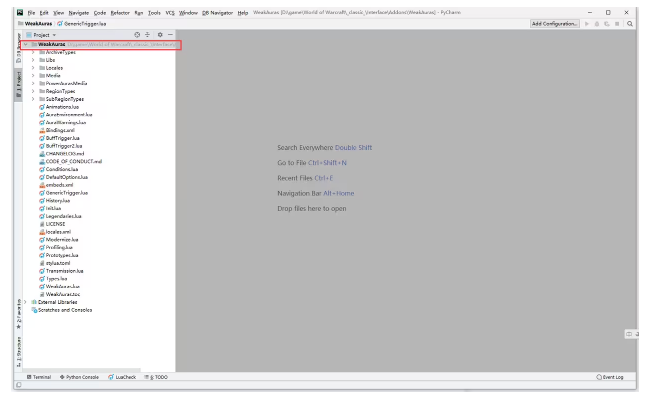Open the Navigate menu
The width and height of the screenshot is (655, 398).
[x=79, y=13]
